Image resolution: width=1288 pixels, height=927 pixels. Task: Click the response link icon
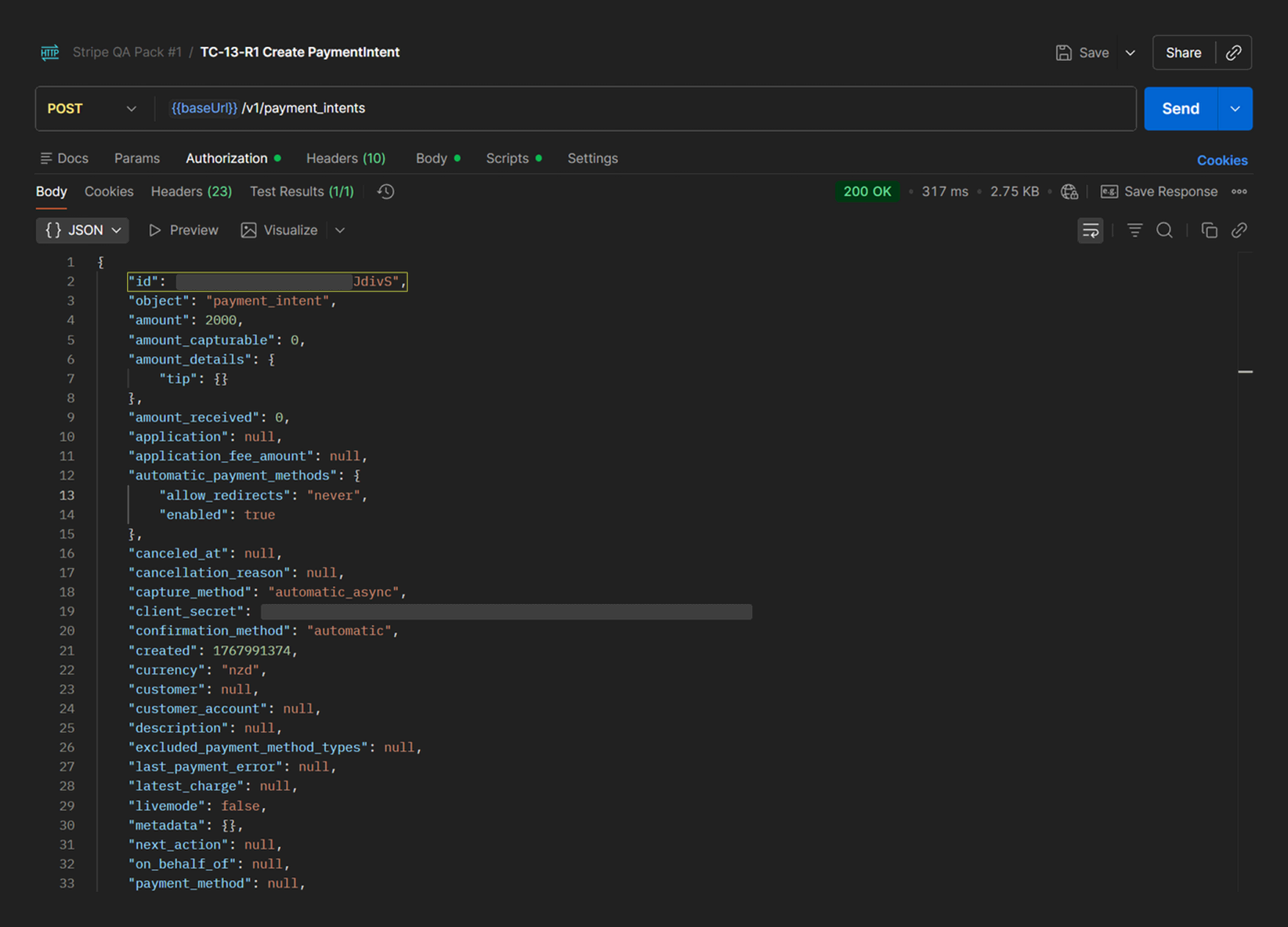[x=1239, y=230]
